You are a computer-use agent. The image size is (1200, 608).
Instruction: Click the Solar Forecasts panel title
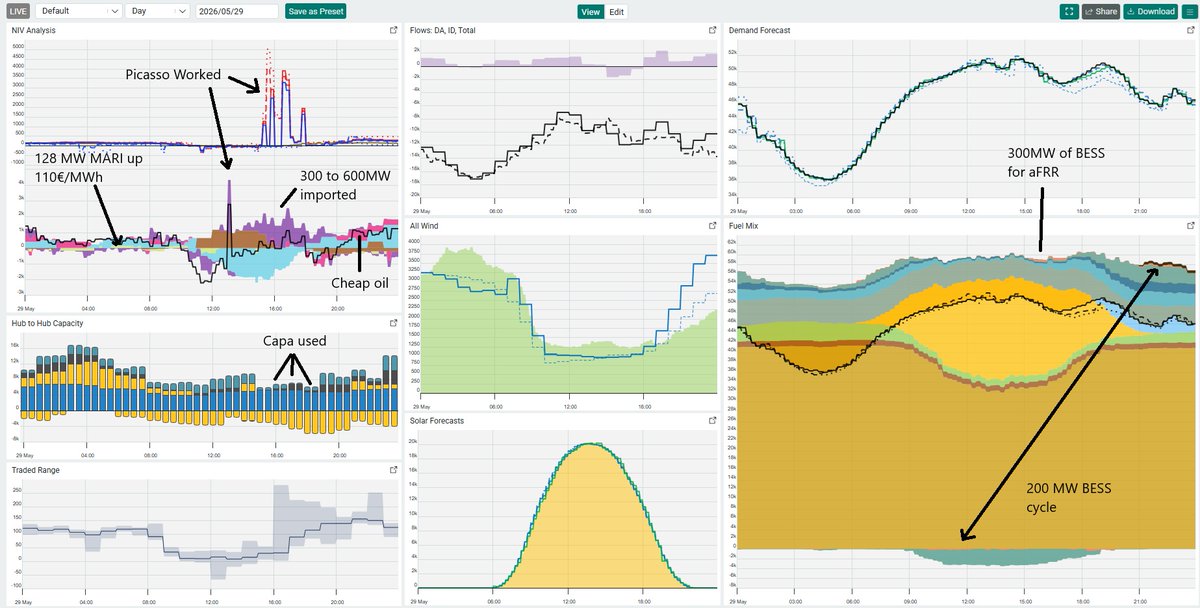point(436,421)
